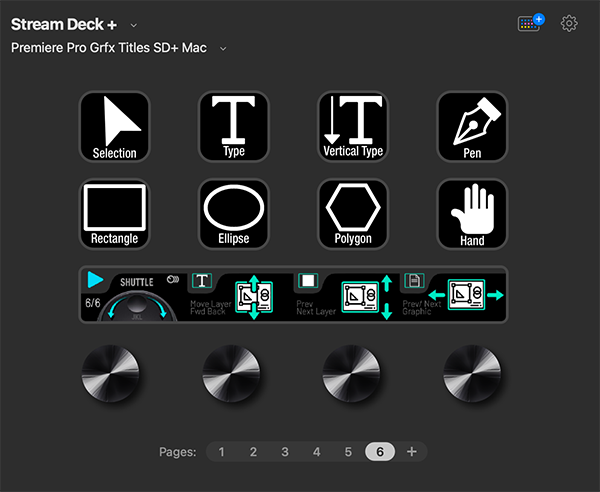Image resolution: width=600 pixels, height=492 pixels.
Task: Click the Prev Next Layer strip segment
Action: (347, 295)
